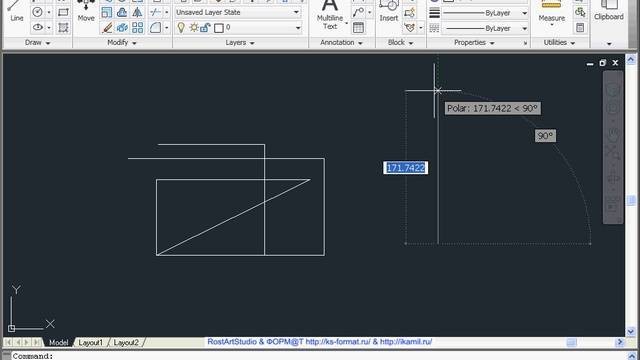
Task: Launch the Measure utility
Action: pos(551,12)
